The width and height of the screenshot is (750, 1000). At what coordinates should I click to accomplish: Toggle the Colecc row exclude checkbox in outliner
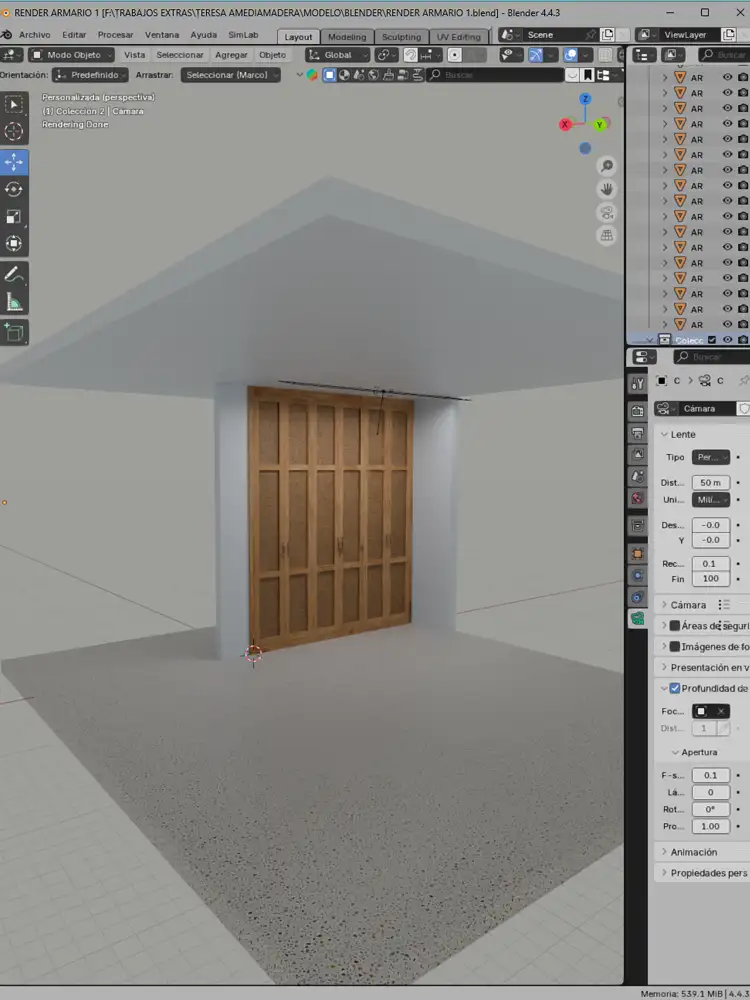click(x=712, y=340)
